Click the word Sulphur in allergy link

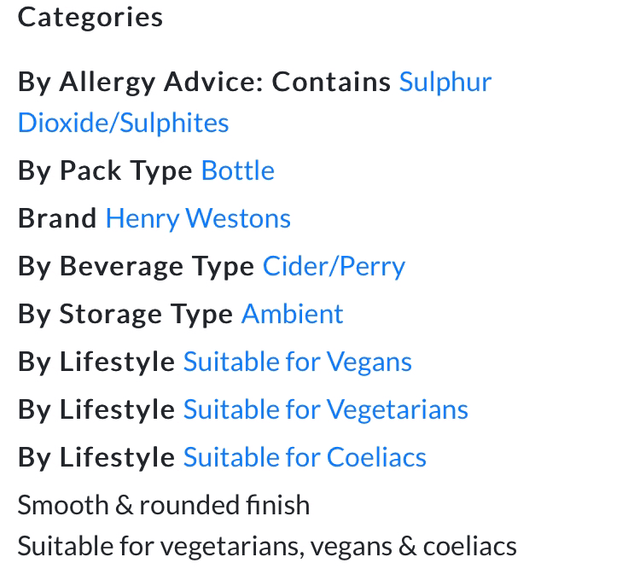(445, 82)
